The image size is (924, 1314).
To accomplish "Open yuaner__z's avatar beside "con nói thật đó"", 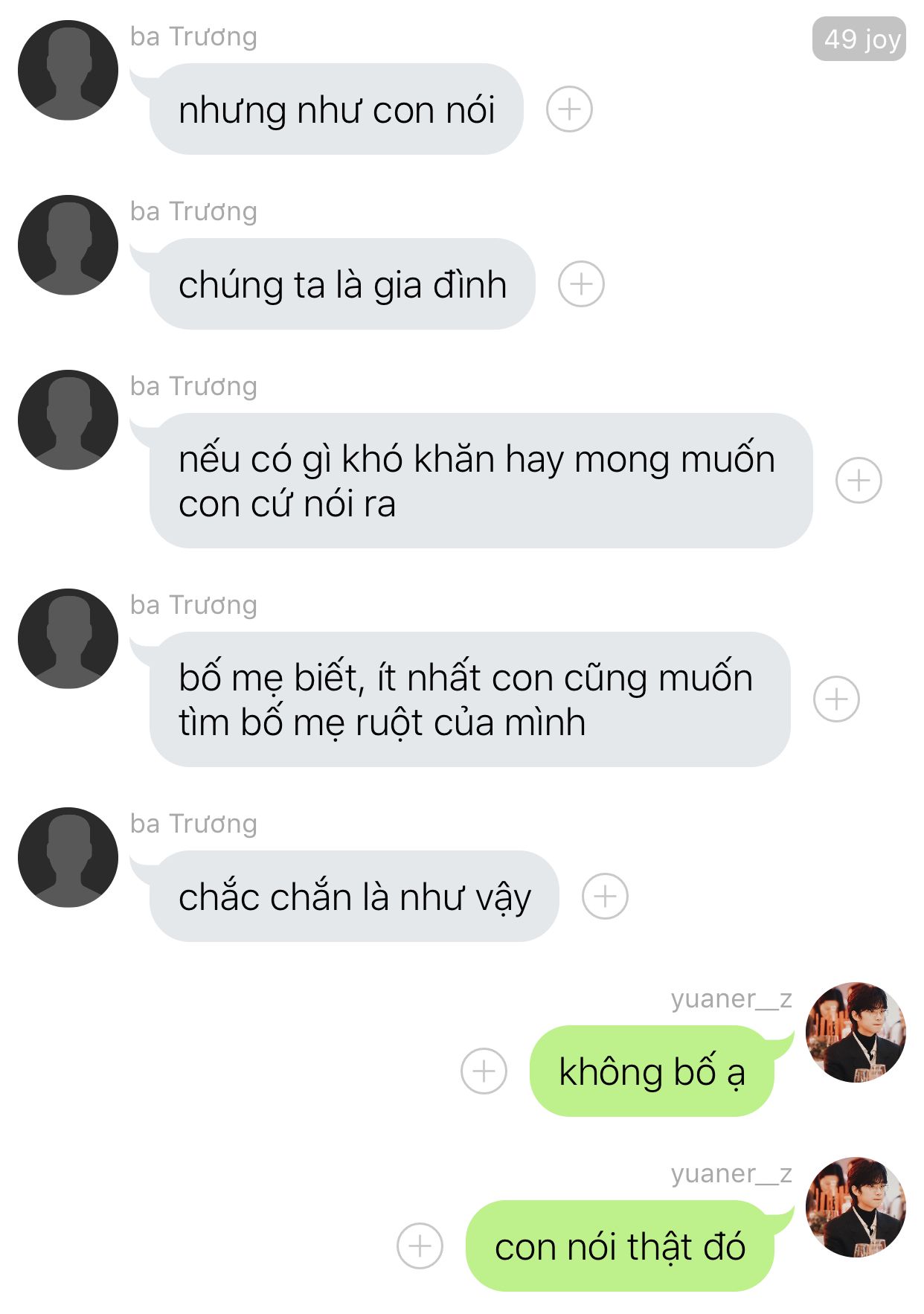I will click(x=856, y=1207).
